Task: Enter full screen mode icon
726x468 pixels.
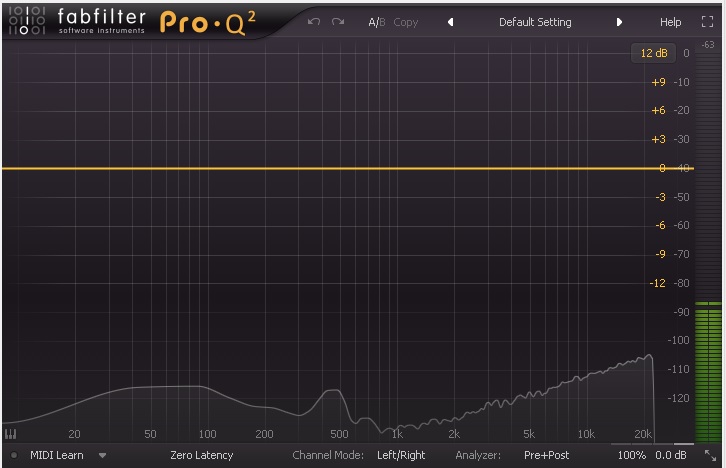Action: point(707,22)
